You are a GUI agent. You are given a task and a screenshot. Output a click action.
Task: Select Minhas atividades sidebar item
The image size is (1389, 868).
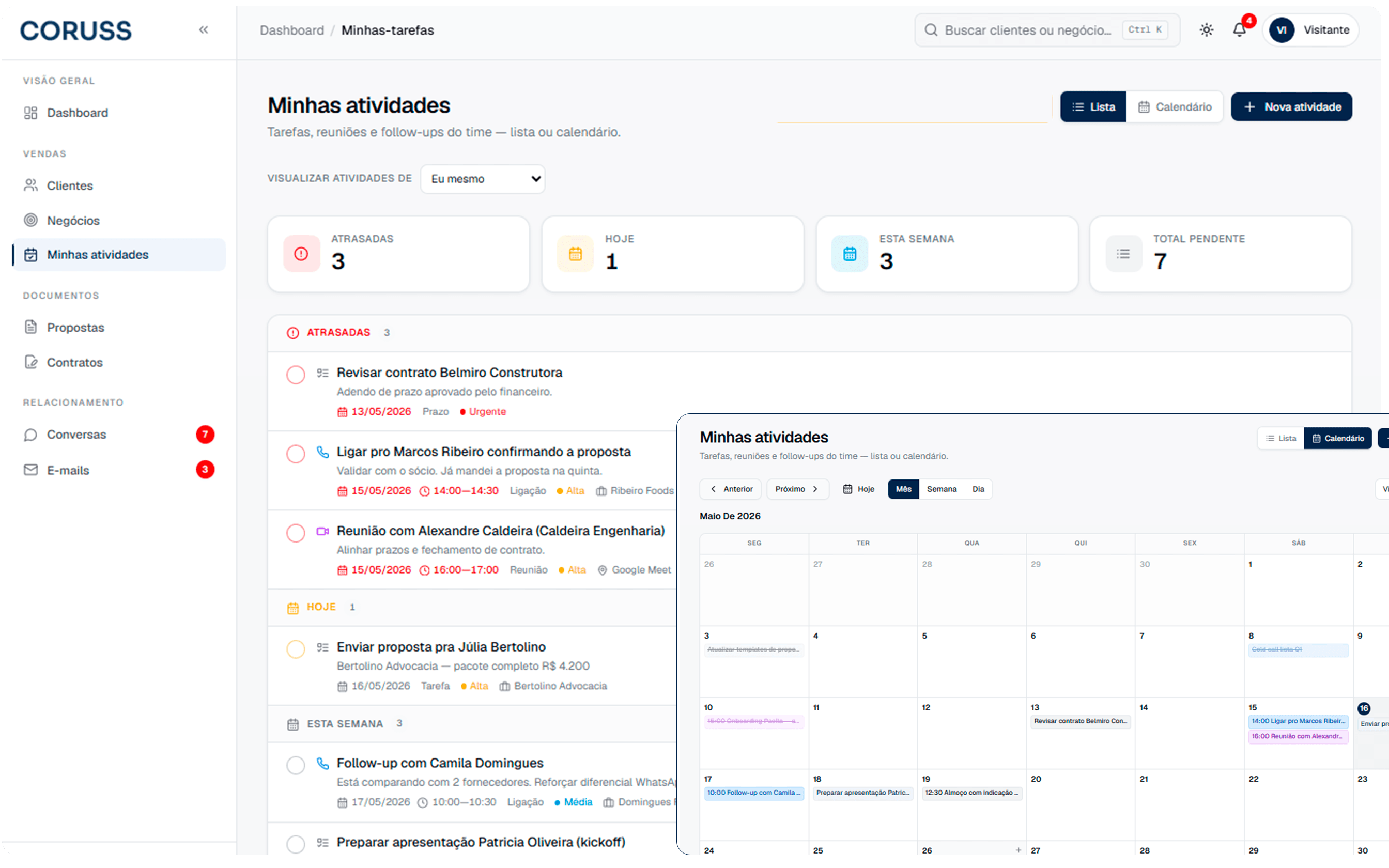tap(119, 255)
